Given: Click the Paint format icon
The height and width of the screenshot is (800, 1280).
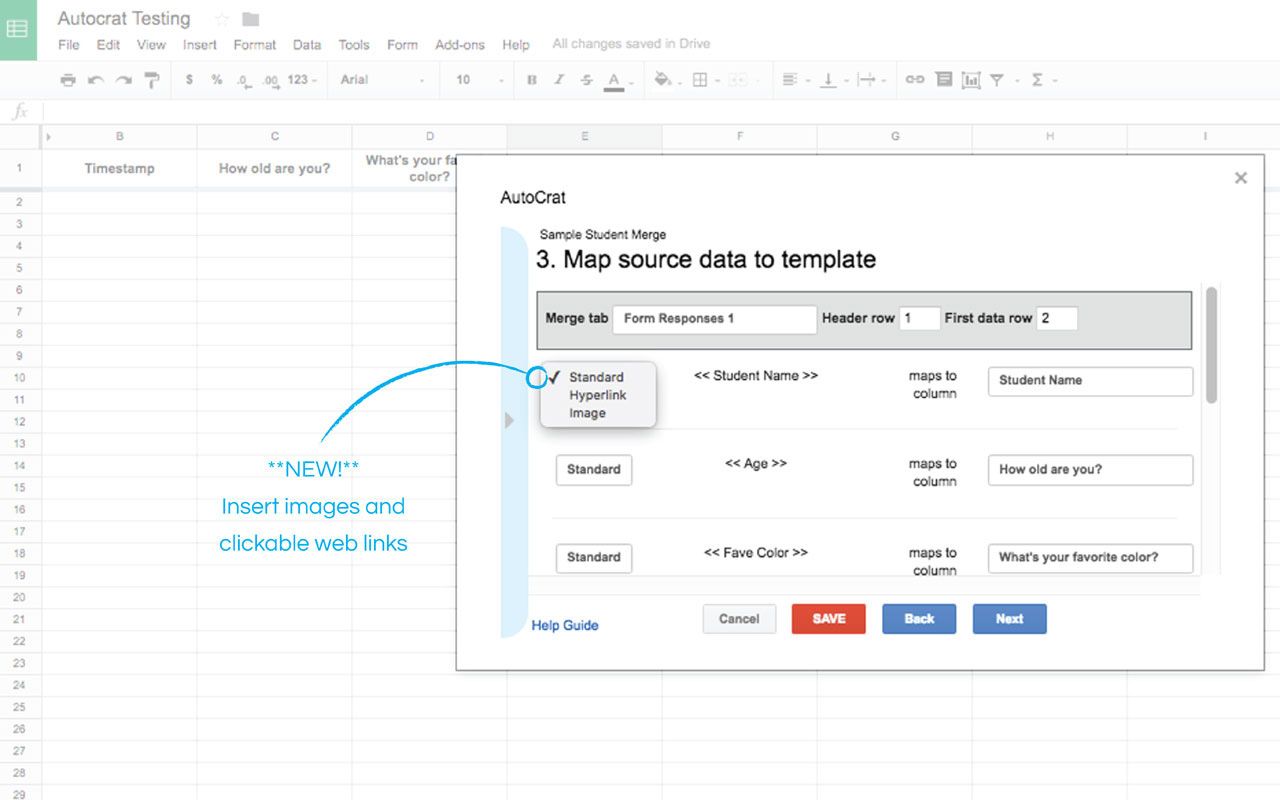Looking at the screenshot, I should point(151,79).
